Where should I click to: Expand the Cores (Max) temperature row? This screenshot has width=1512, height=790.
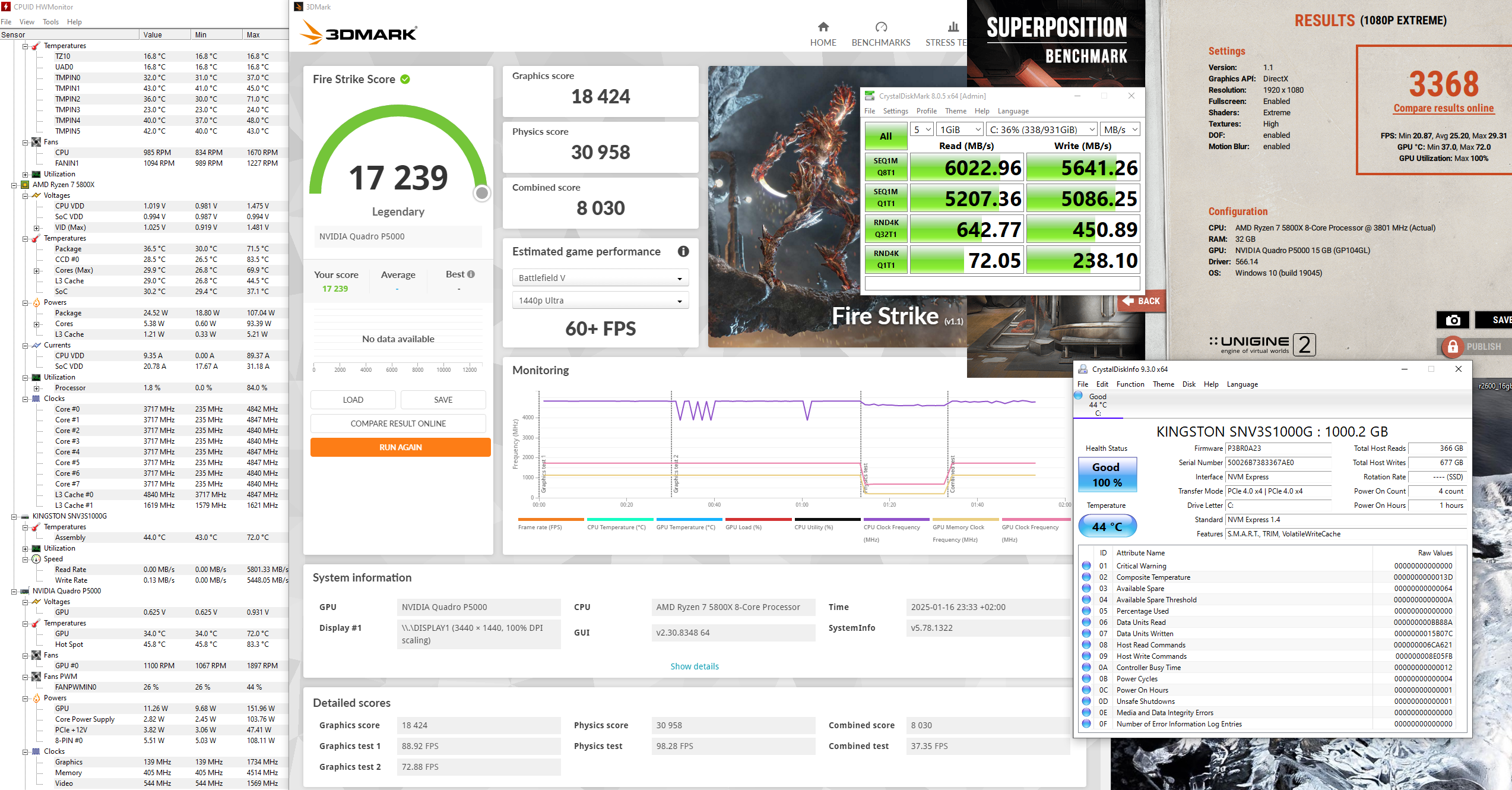coord(36,271)
